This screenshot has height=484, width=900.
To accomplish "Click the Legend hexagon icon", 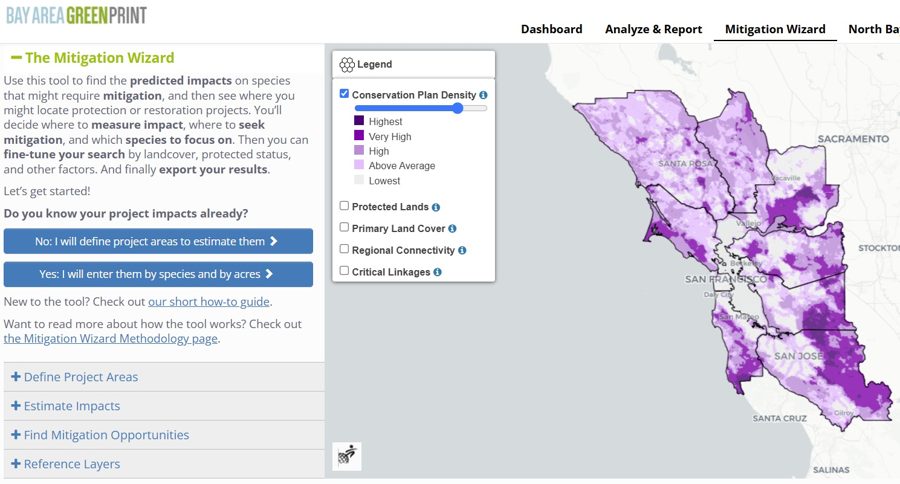I will (x=347, y=64).
